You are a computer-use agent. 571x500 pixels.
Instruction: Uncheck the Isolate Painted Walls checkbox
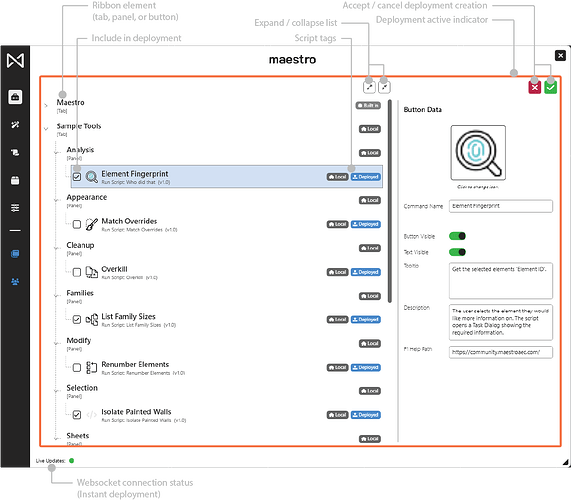point(77,415)
